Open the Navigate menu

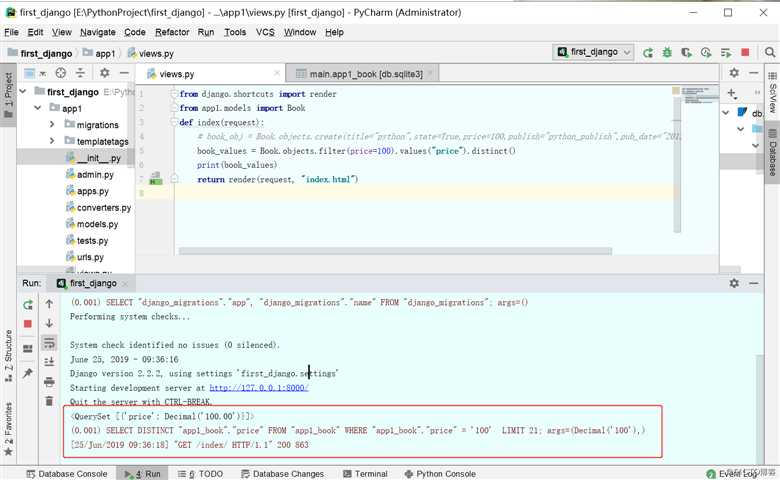98,32
